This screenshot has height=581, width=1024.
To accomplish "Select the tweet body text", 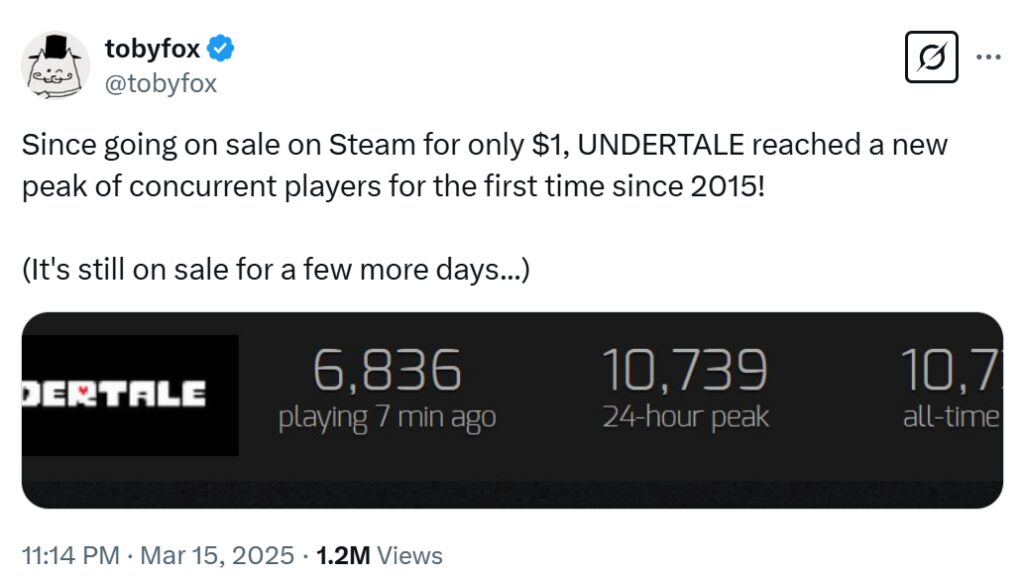I will [x=400, y=165].
